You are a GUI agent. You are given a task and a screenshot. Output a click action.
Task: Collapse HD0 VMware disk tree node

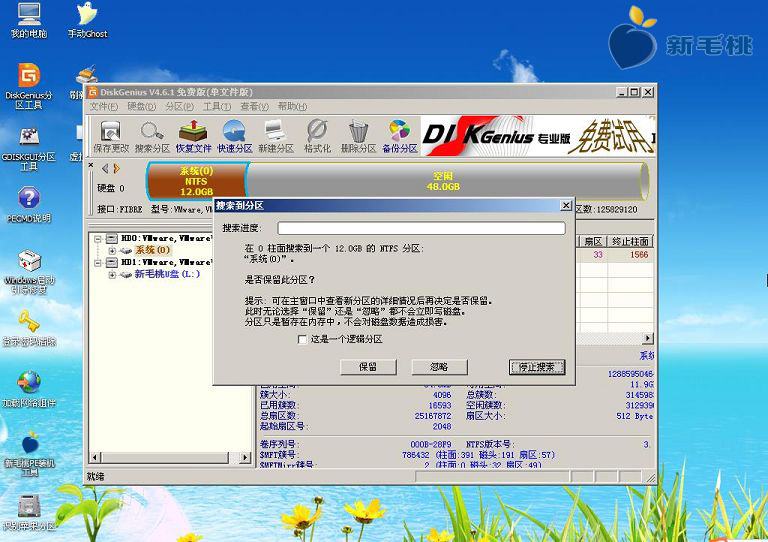pyautogui.click(x=97, y=238)
